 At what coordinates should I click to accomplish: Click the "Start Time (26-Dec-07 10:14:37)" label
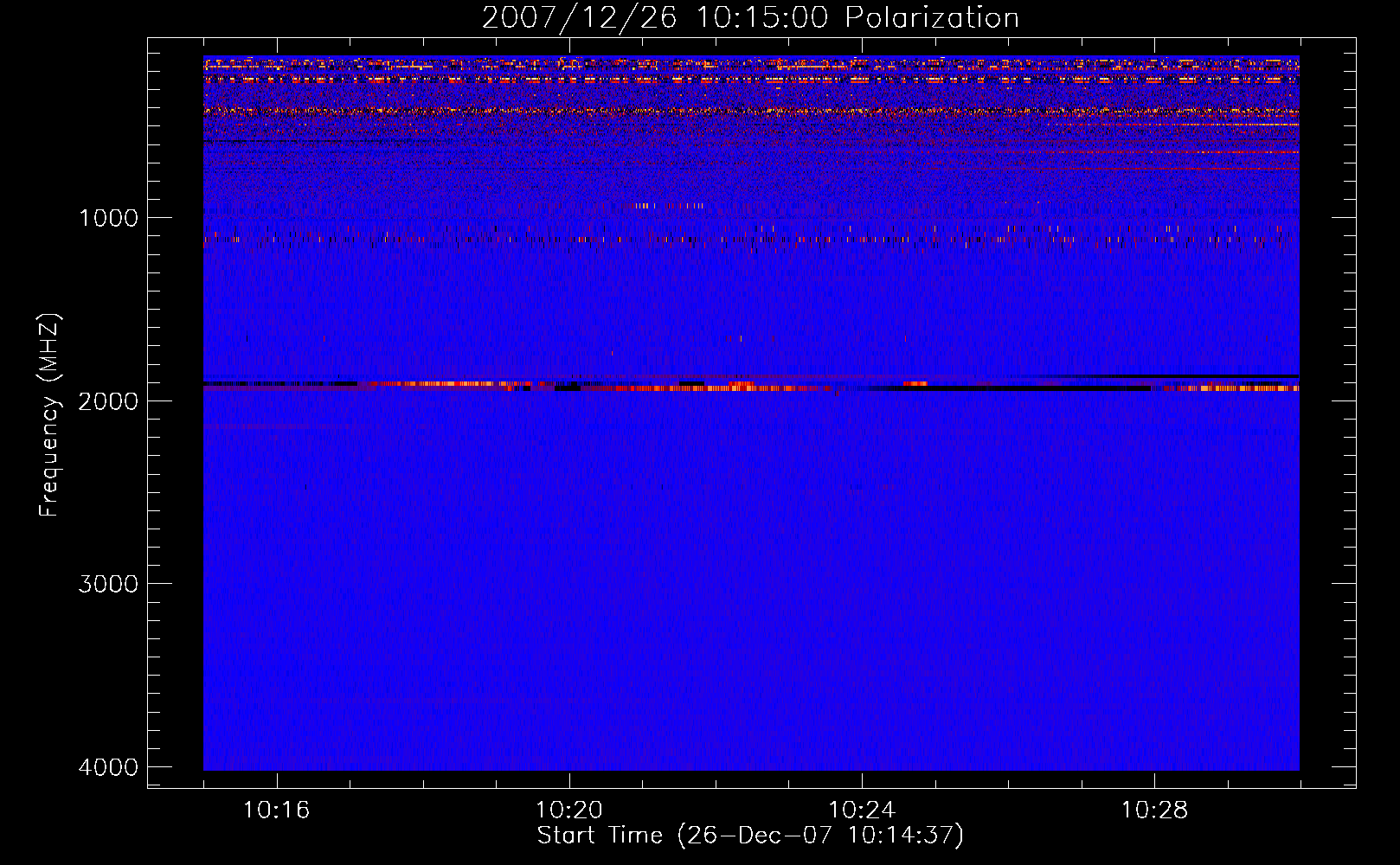pos(750,836)
